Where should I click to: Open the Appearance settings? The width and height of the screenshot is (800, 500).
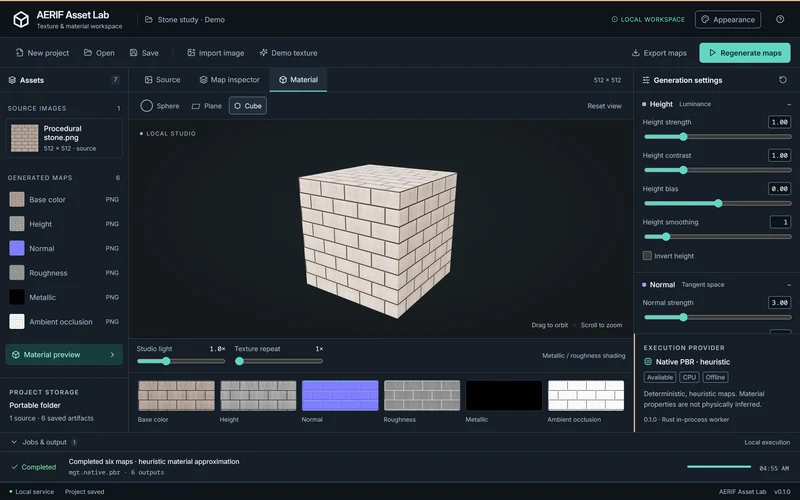[x=728, y=19]
